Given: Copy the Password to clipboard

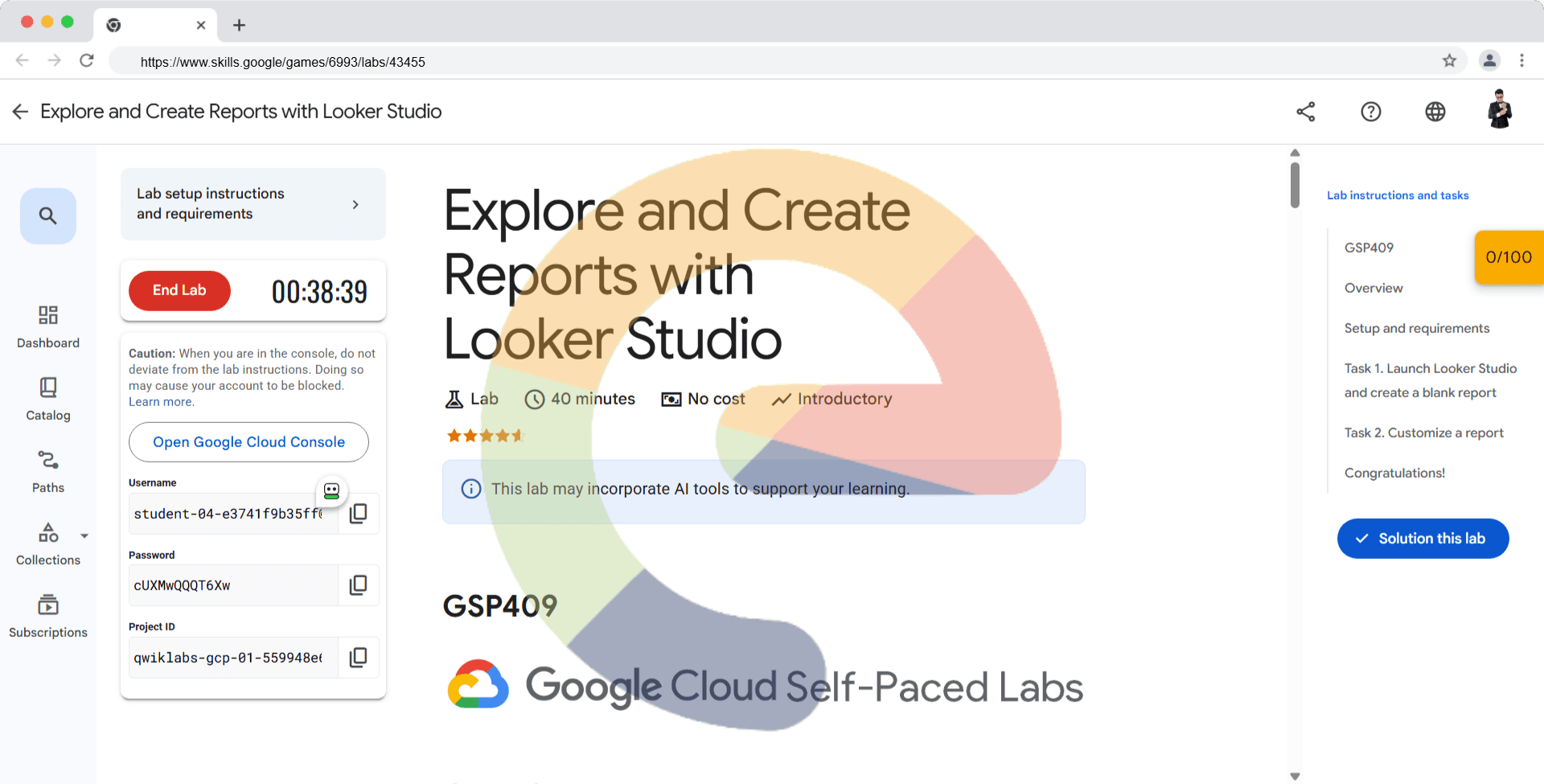Looking at the screenshot, I should point(359,585).
